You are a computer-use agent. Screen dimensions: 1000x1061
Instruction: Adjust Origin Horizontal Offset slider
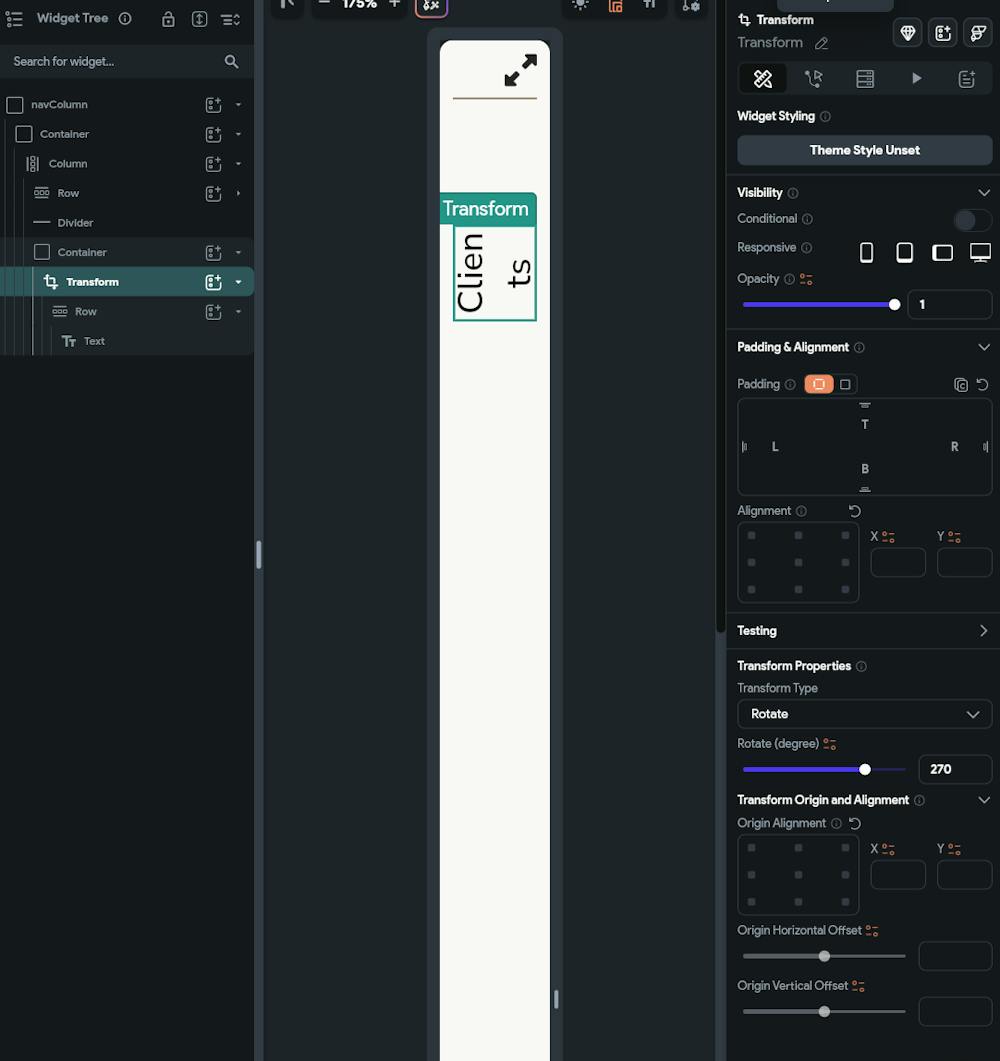823,957
